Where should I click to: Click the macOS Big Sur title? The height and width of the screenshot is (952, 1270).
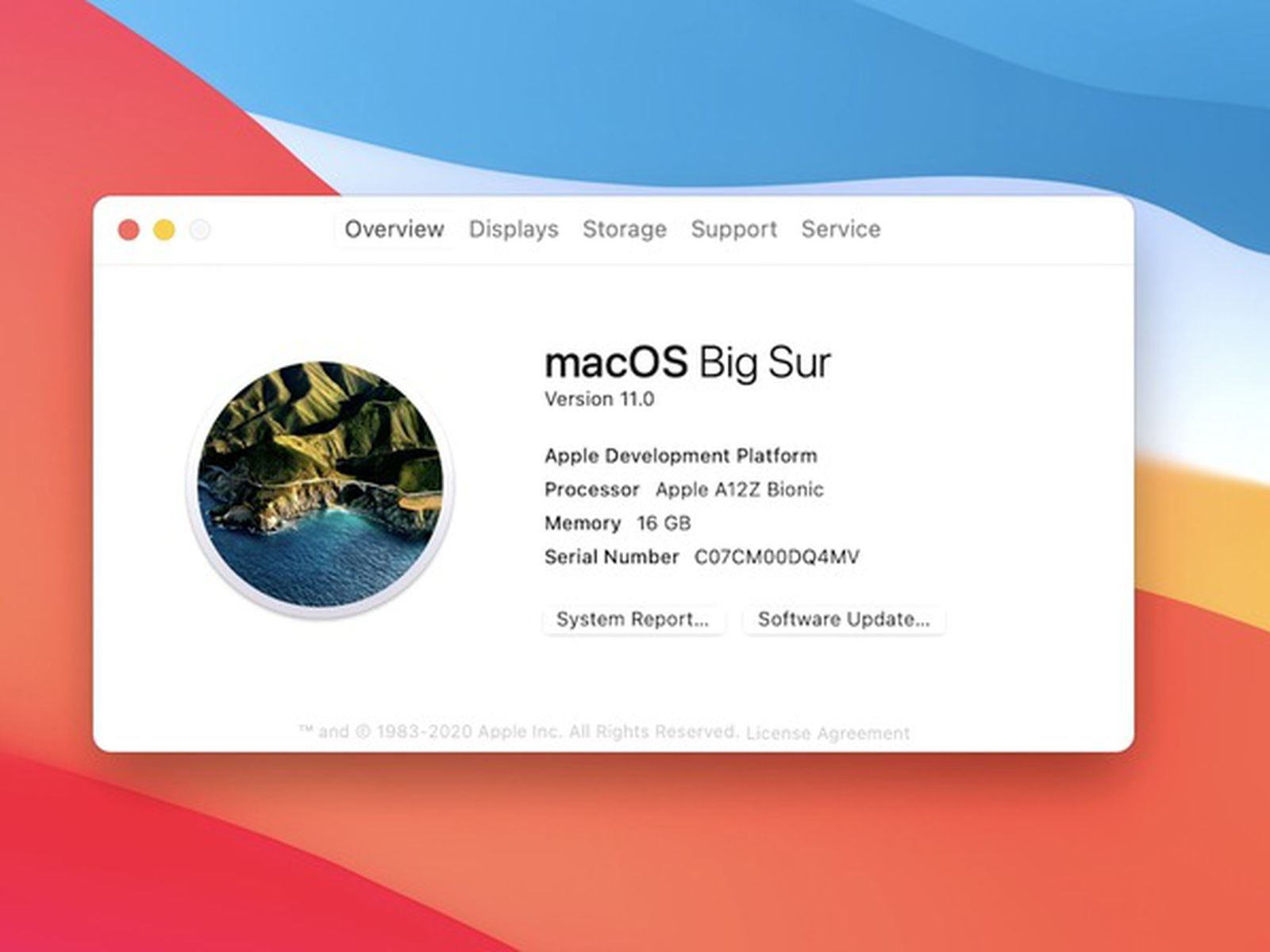pos(687,363)
